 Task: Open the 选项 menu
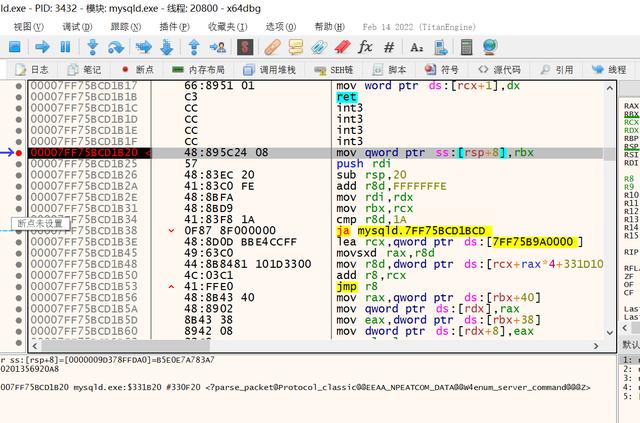click(x=280, y=27)
